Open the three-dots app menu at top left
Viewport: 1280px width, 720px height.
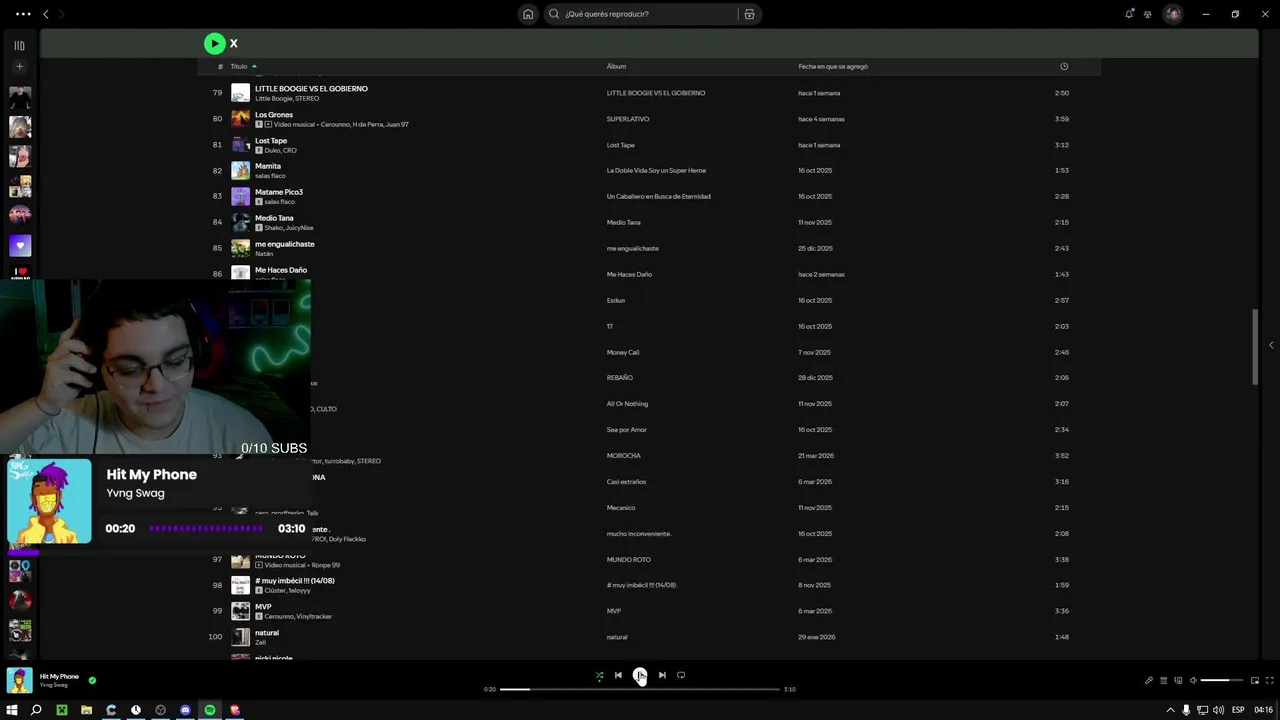[22, 14]
